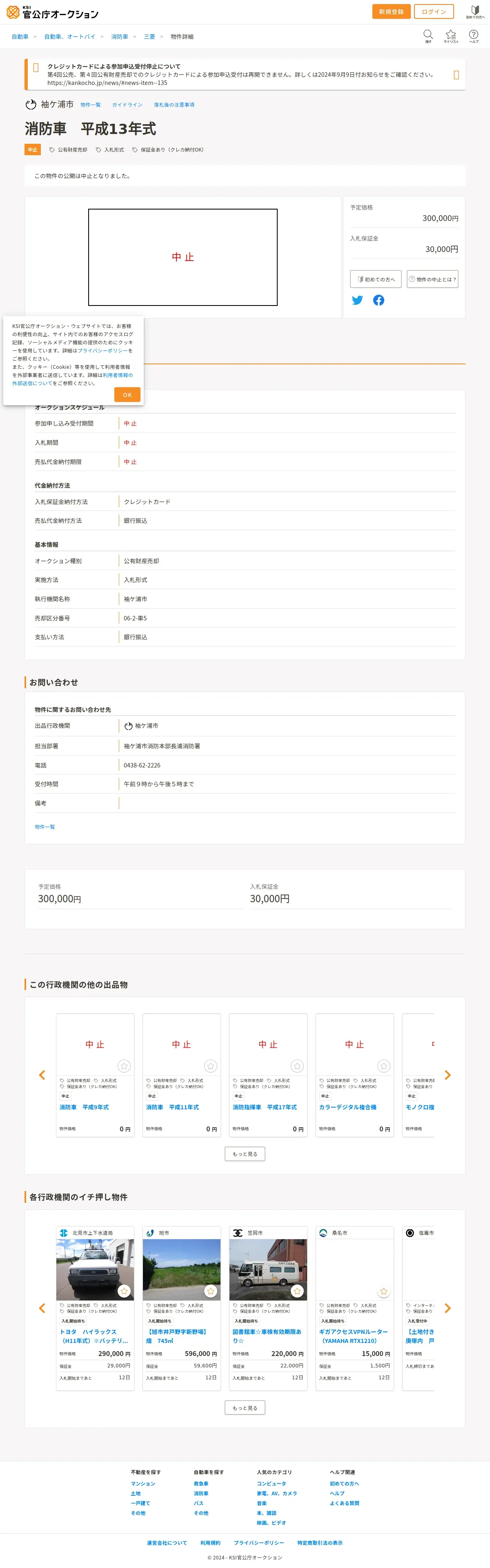Share this item on Facebook

(x=379, y=300)
